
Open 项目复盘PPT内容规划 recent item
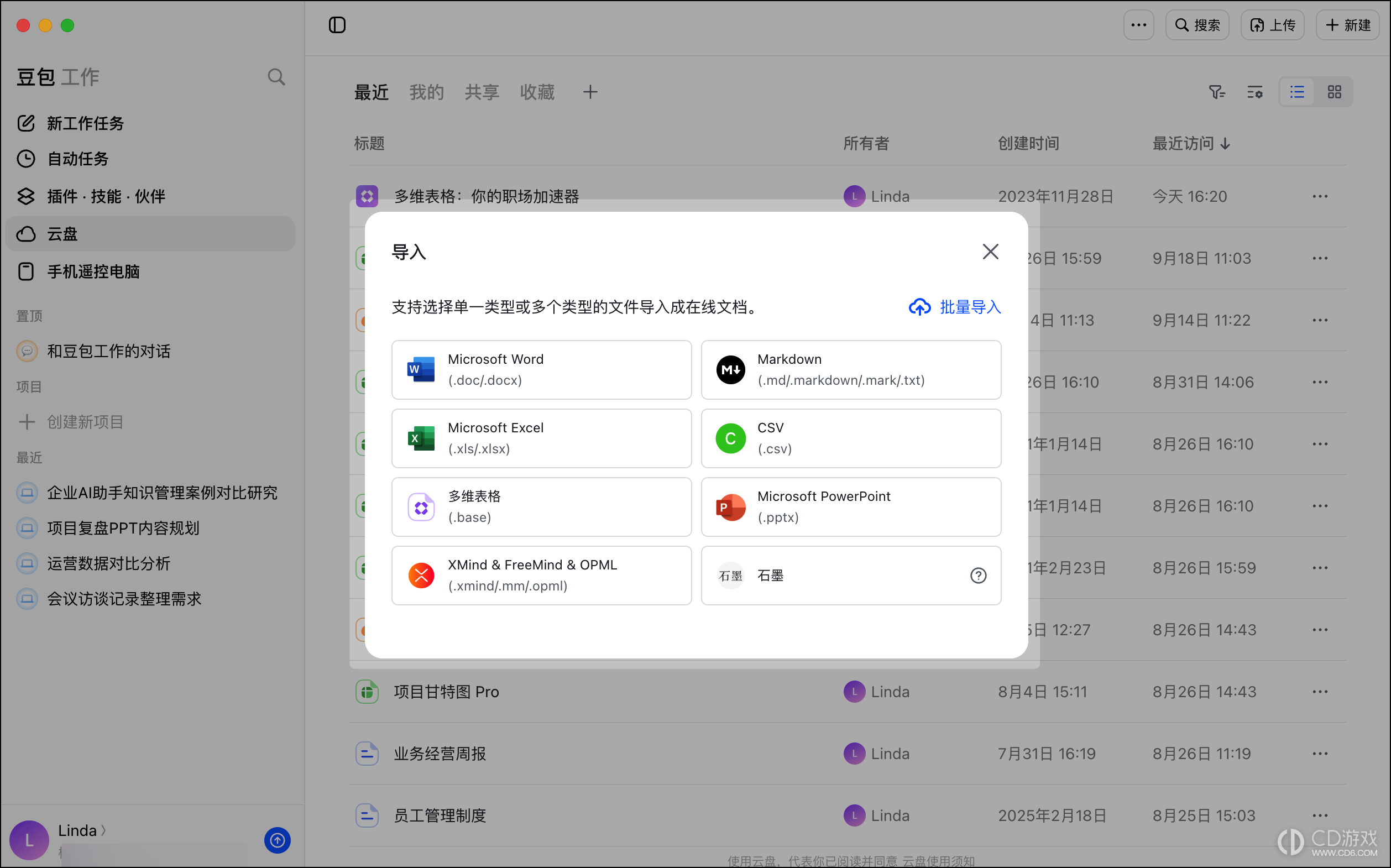coord(150,527)
